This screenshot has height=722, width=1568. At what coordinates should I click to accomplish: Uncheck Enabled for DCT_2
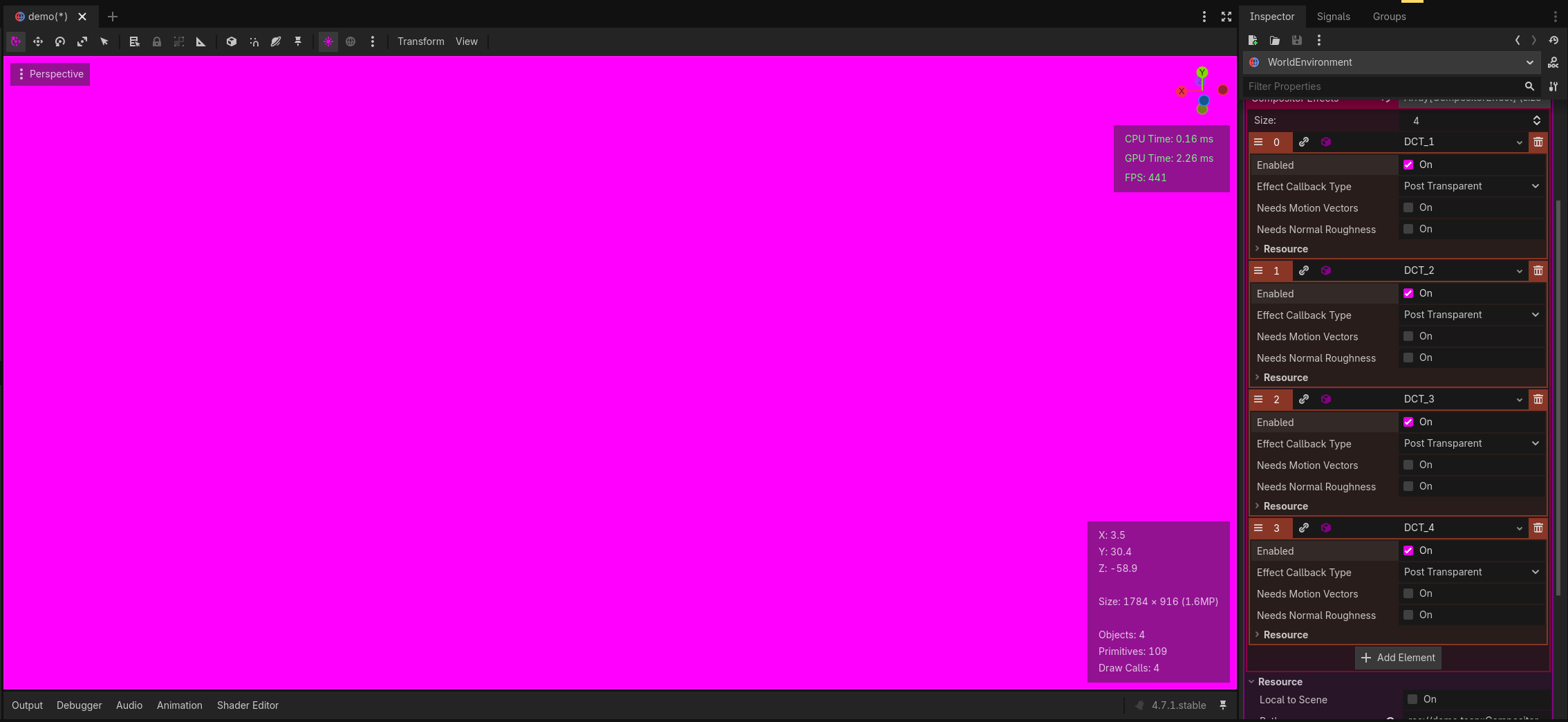tap(1408, 293)
